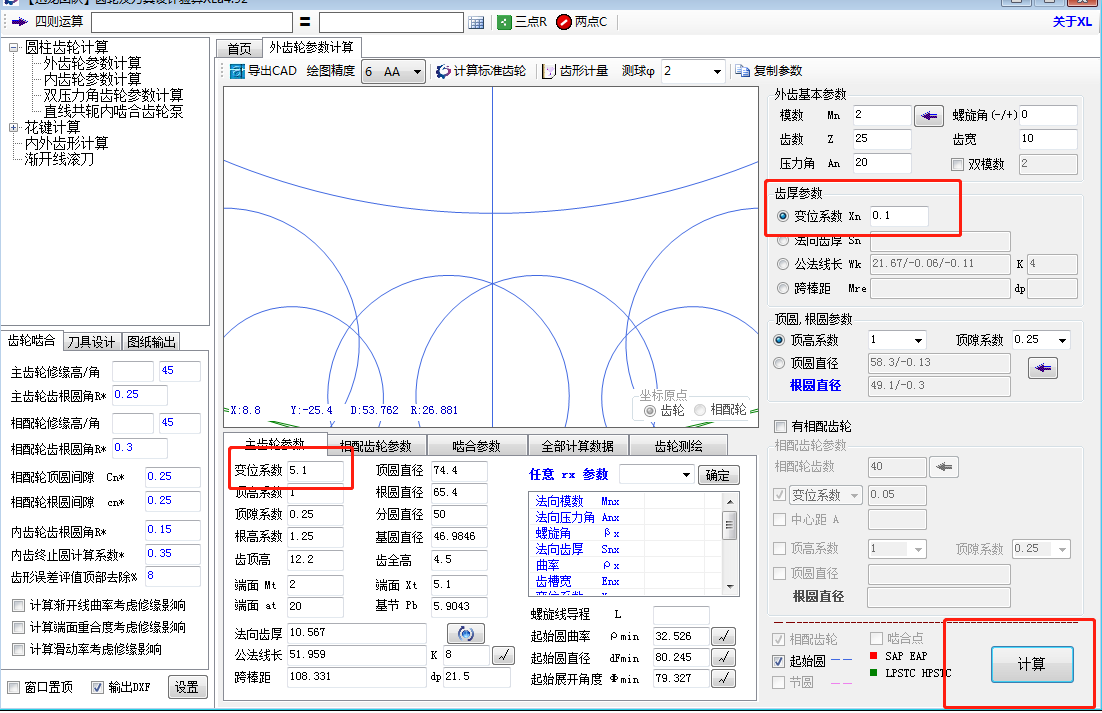This screenshot has width=1102, height=713.
Task: Click the 齿数 Z input field
Action: (881, 139)
